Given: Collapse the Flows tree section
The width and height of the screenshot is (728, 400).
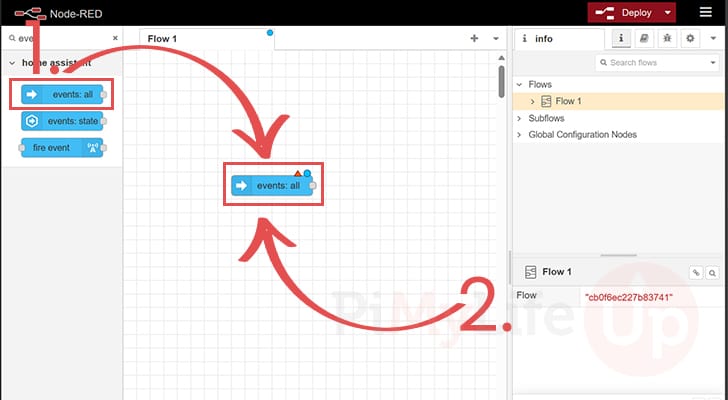Looking at the screenshot, I should 519,84.
